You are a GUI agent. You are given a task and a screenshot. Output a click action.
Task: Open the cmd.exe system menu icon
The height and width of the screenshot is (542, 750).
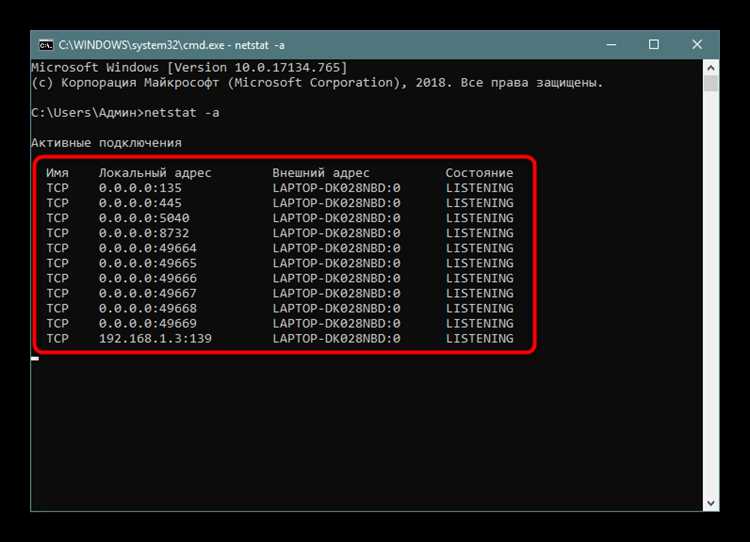click(x=46, y=45)
